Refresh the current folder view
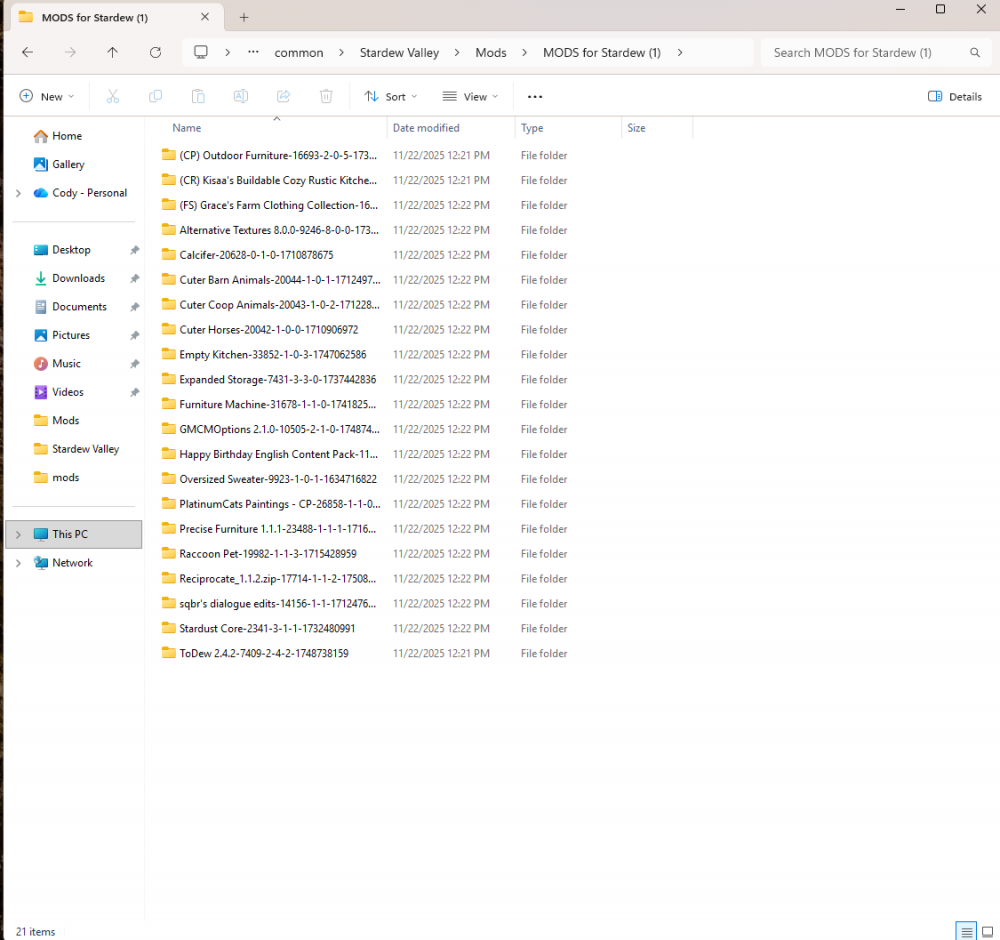Viewport: 1000px width, 940px height. [x=155, y=52]
